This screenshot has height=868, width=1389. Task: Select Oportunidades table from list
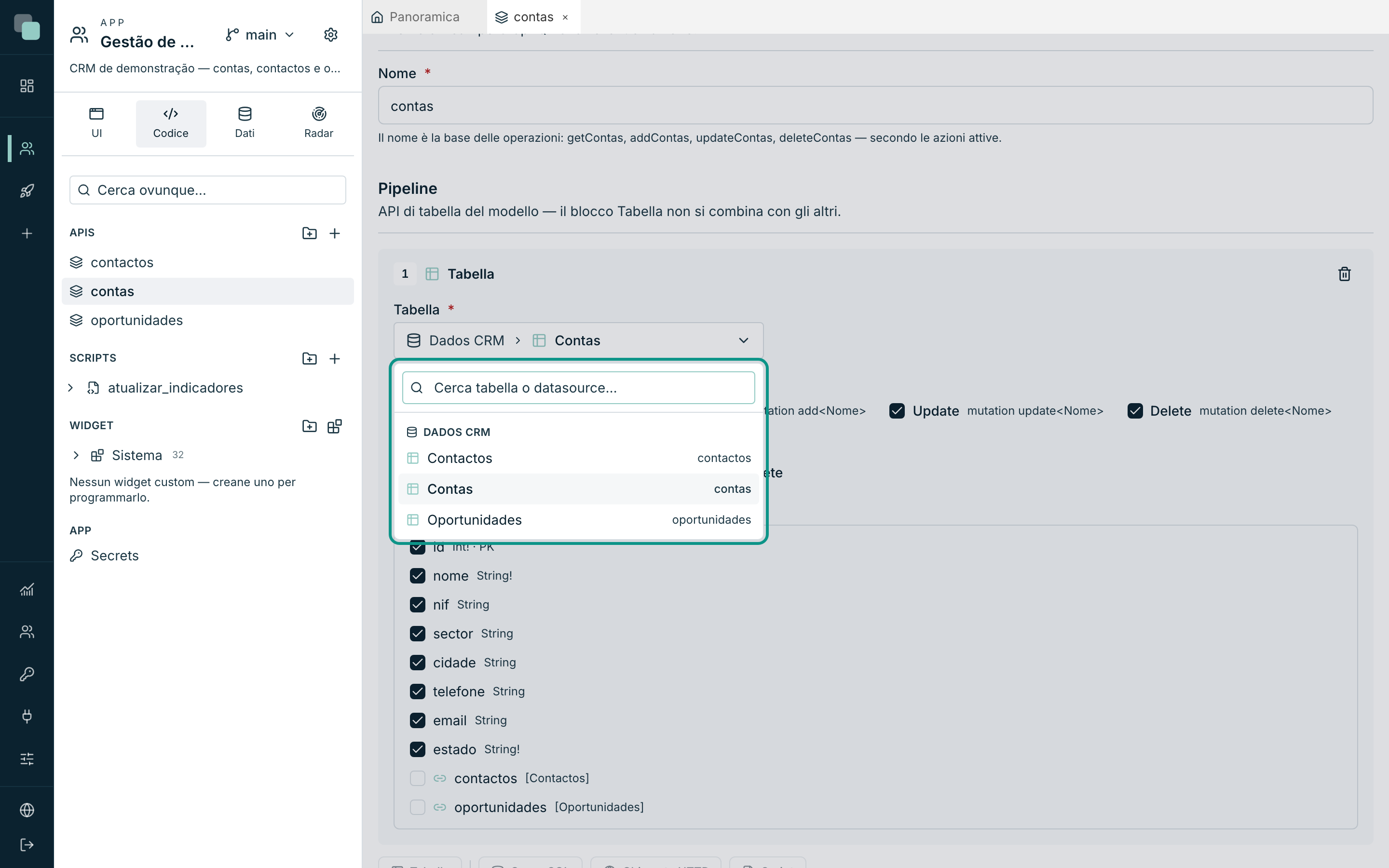click(x=579, y=519)
